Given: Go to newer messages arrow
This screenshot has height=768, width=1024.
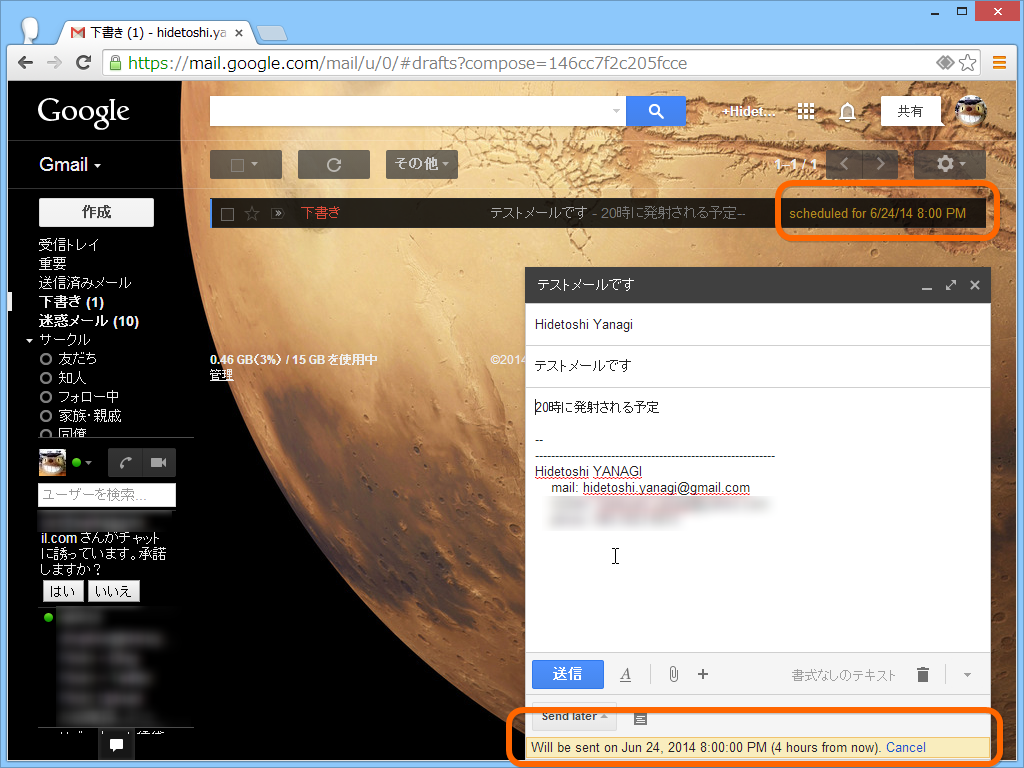Looking at the screenshot, I should (844, 164).
